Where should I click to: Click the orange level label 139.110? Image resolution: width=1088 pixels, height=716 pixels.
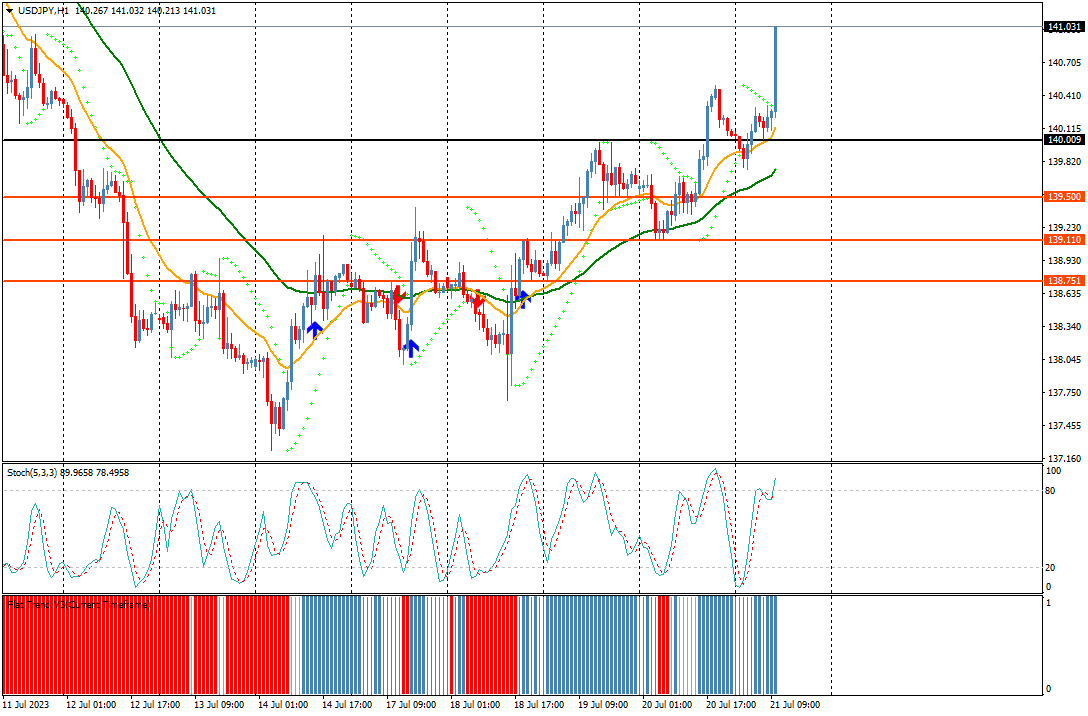click(x=1064, y=240)
